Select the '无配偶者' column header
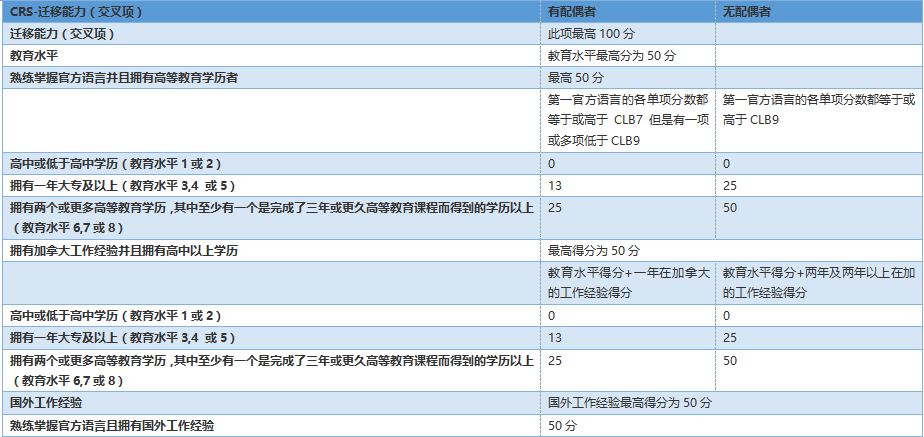The width and height of the screenshot is (924, 437). (x=748, y=12)
